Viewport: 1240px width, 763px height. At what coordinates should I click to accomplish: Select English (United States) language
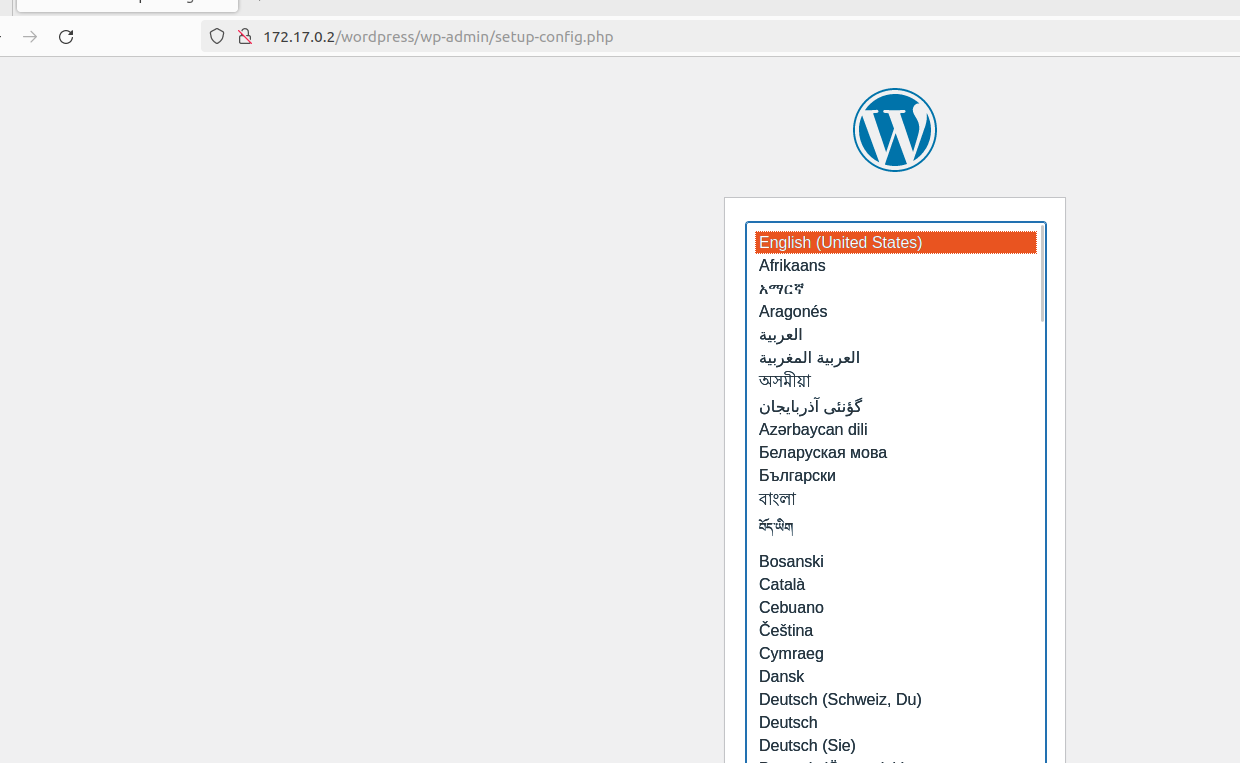pos(895,243)
